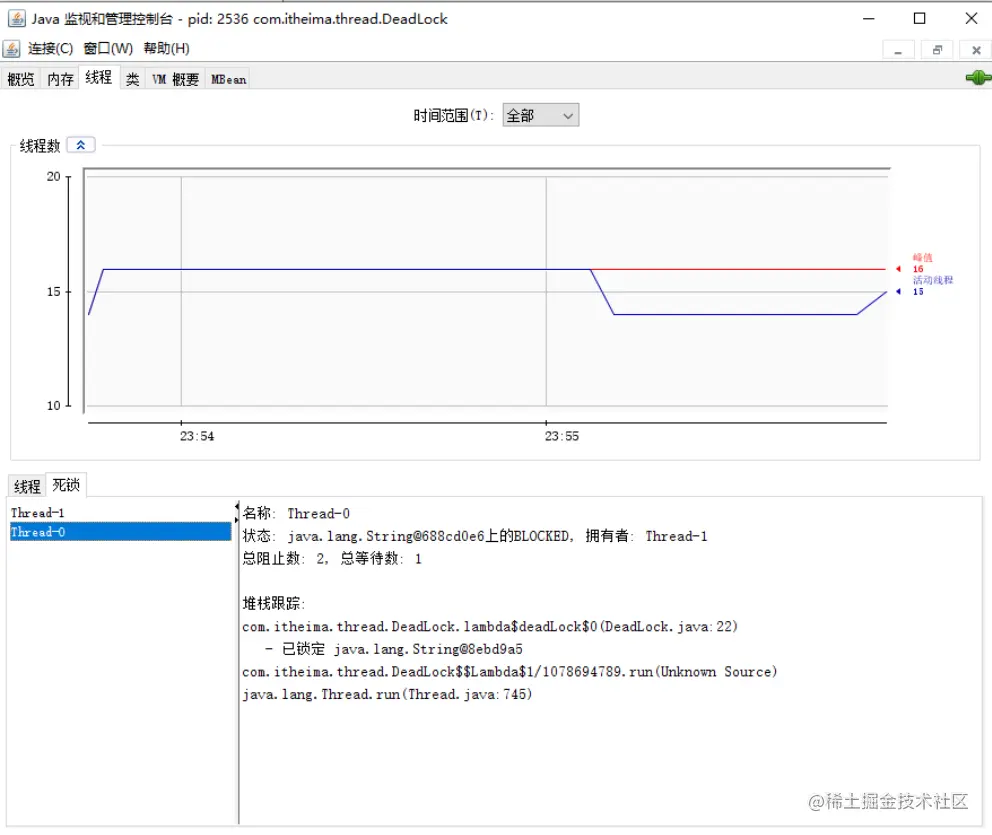The width and height of the screenshot is (992, 835).
Task: Click the Java icon beside the 连接 menu
Action: [11, 49]
